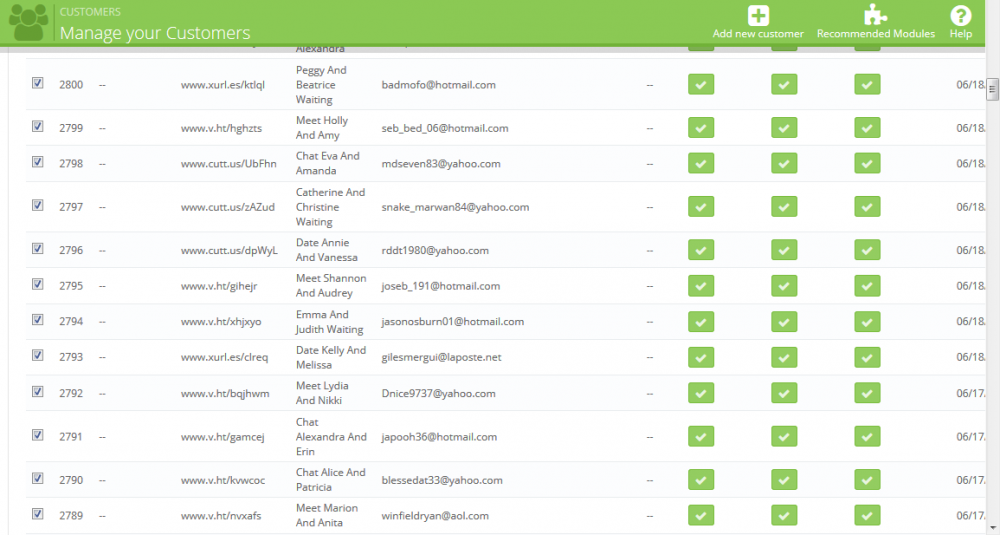Click the name Emma And Judith Waiting
Viewport: 1000px width, 535px height.
tap(329, 321)
